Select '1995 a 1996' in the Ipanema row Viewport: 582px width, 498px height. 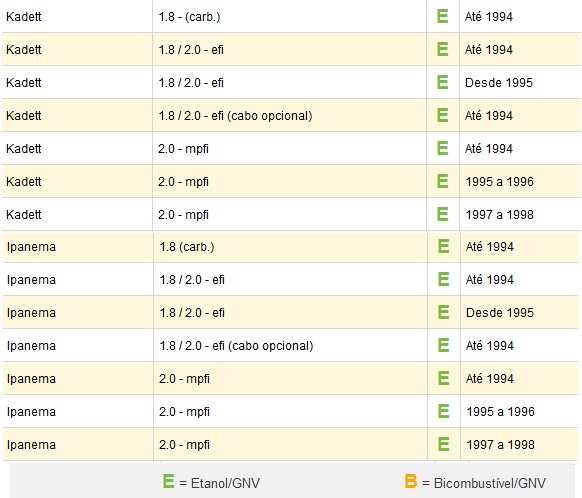click(x=501, y=412)
